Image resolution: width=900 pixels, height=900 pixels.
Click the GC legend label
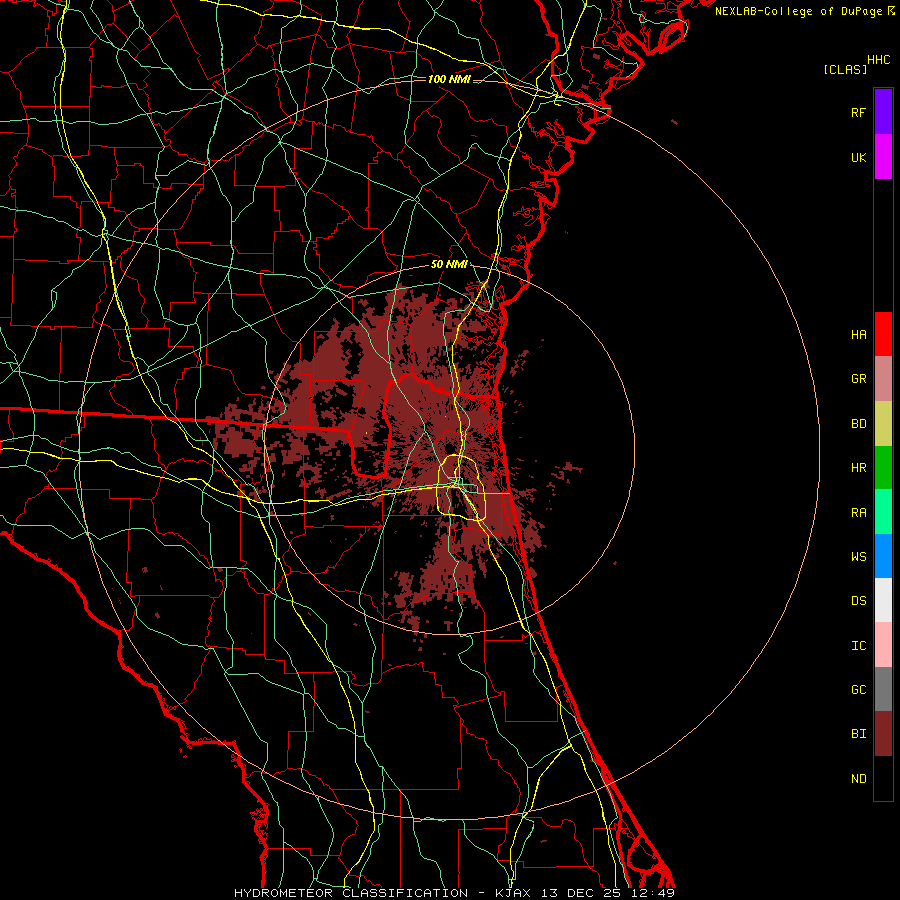tap(858, 689)
